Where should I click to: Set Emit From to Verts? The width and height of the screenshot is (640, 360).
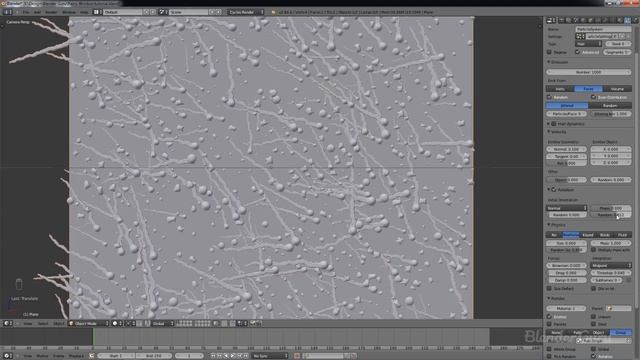point(560,89)
